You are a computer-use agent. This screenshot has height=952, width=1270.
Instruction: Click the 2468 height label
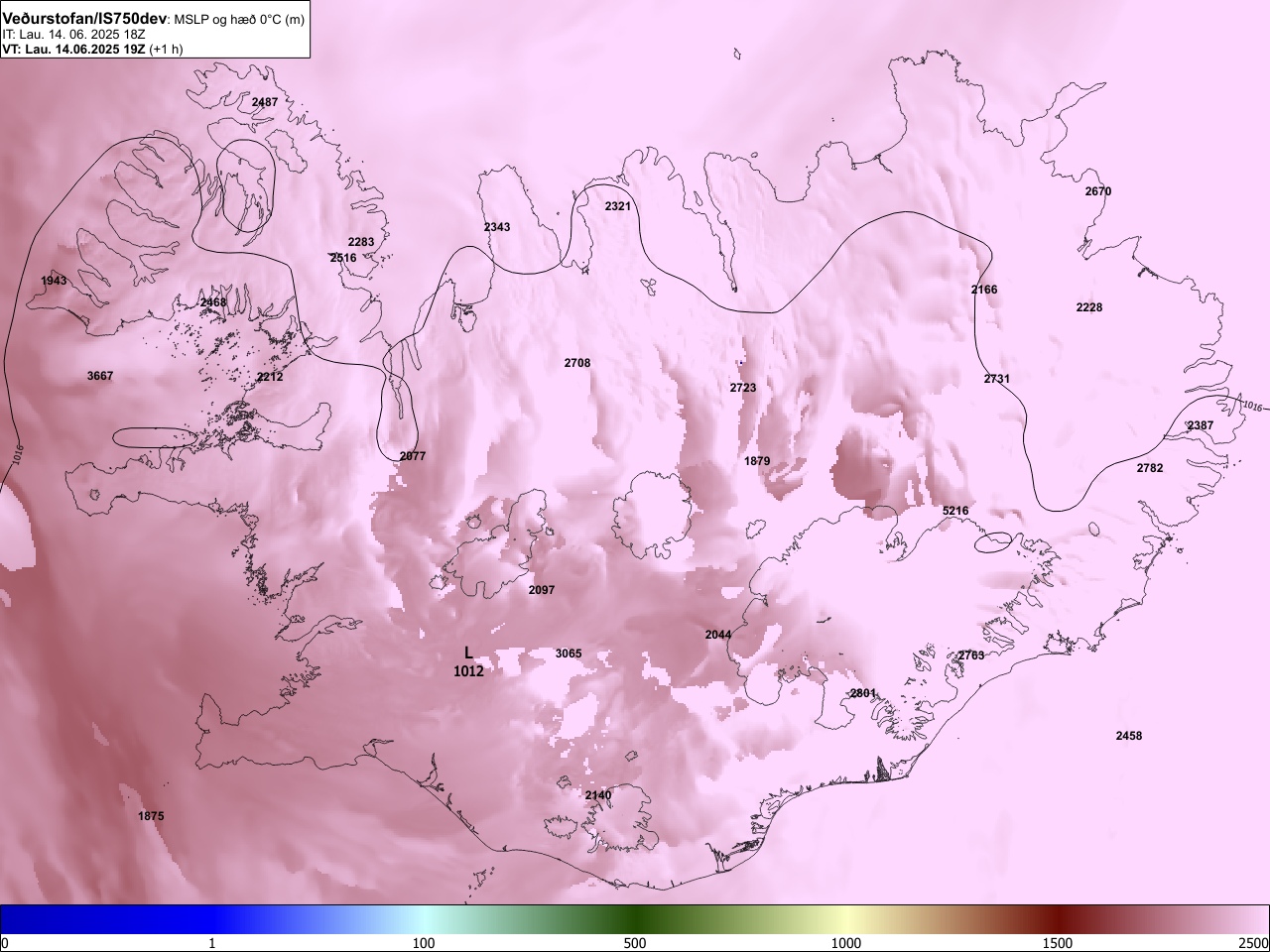[x=213, y=302]
